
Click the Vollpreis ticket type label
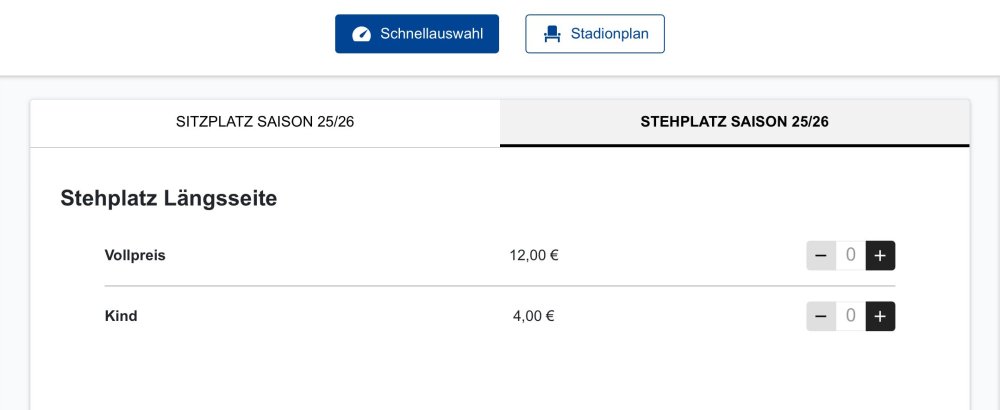tap(135, 255)
